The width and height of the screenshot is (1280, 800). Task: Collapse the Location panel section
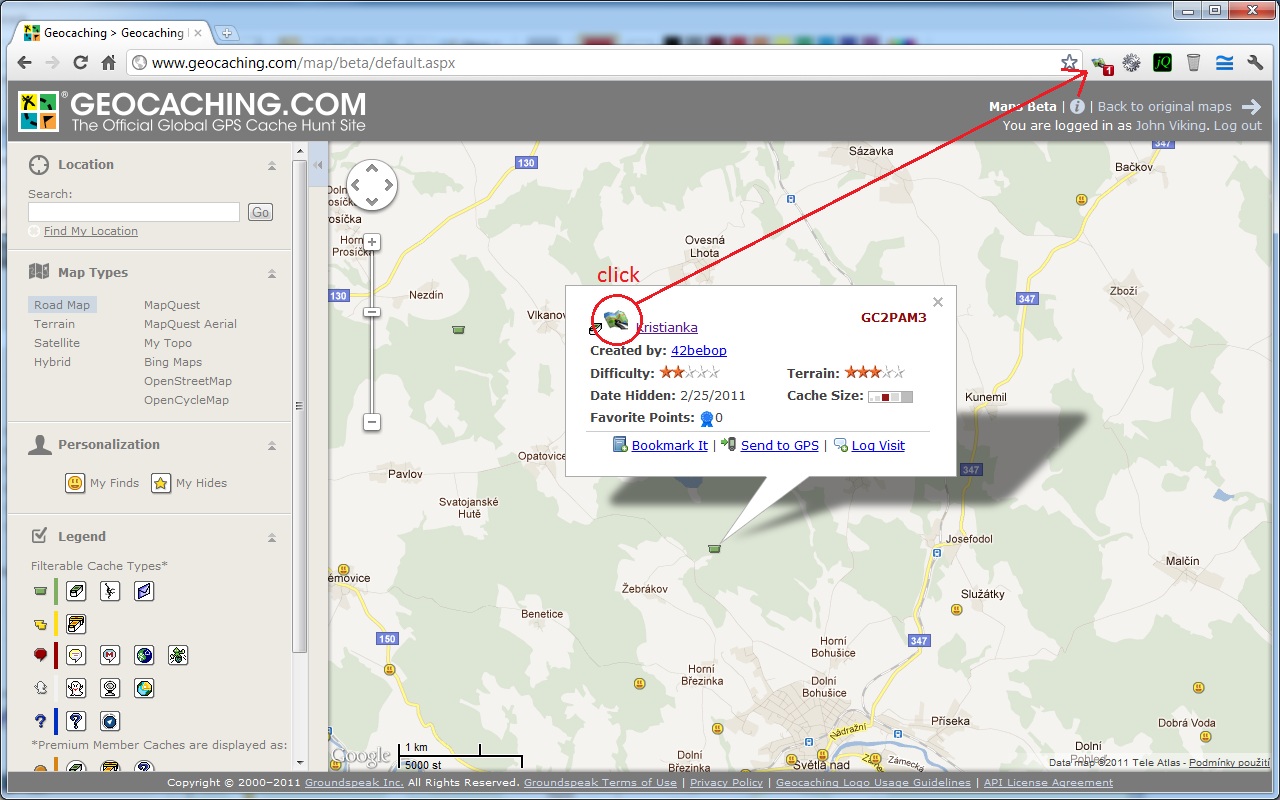click(271, 166)
